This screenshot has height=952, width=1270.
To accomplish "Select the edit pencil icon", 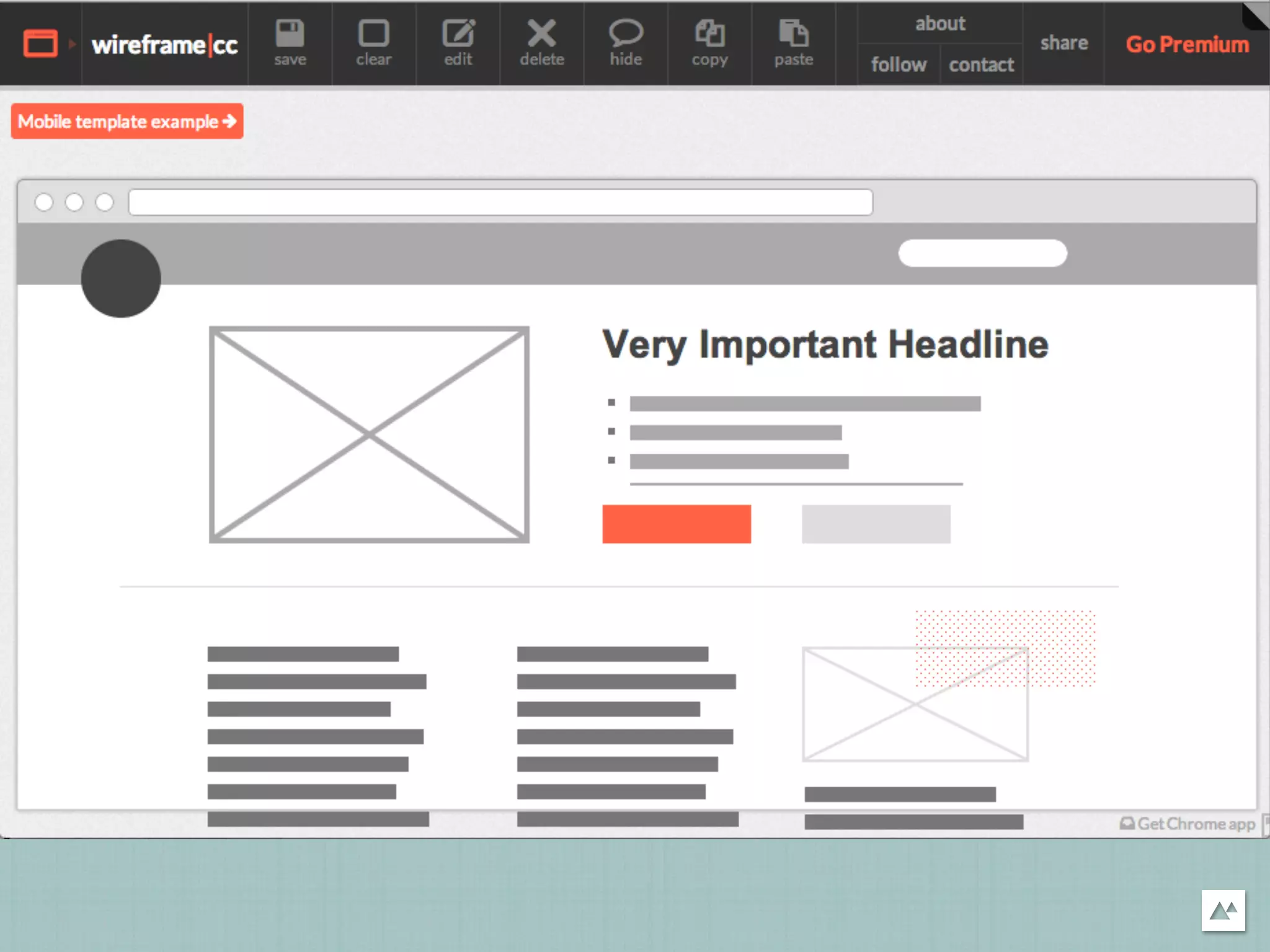I will point(458,34).
